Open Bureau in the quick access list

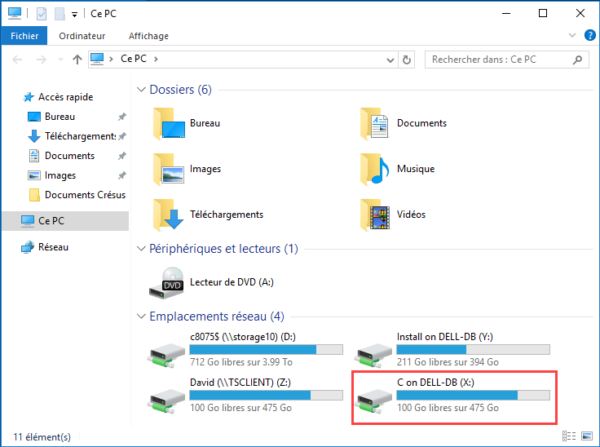(x=60, y=116)
